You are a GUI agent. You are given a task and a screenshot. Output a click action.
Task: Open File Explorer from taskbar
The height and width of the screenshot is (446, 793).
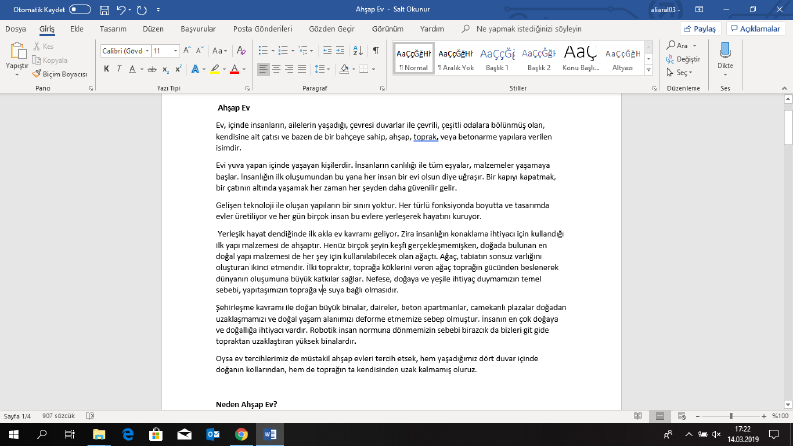(99, 434)
